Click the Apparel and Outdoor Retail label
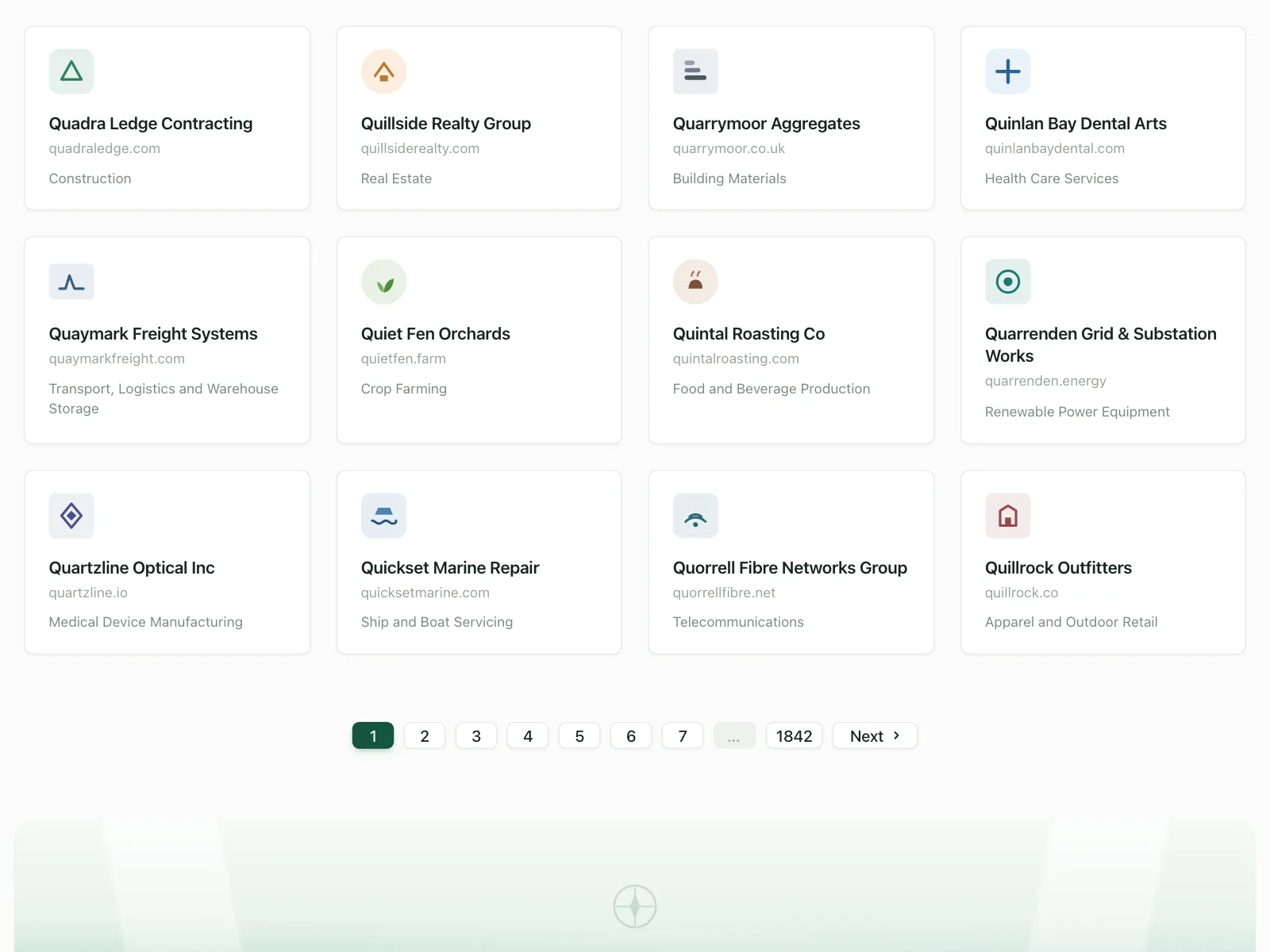The width and height of the screenshot is (1270, 952). pyautogui.click(x=1071, y=622)
